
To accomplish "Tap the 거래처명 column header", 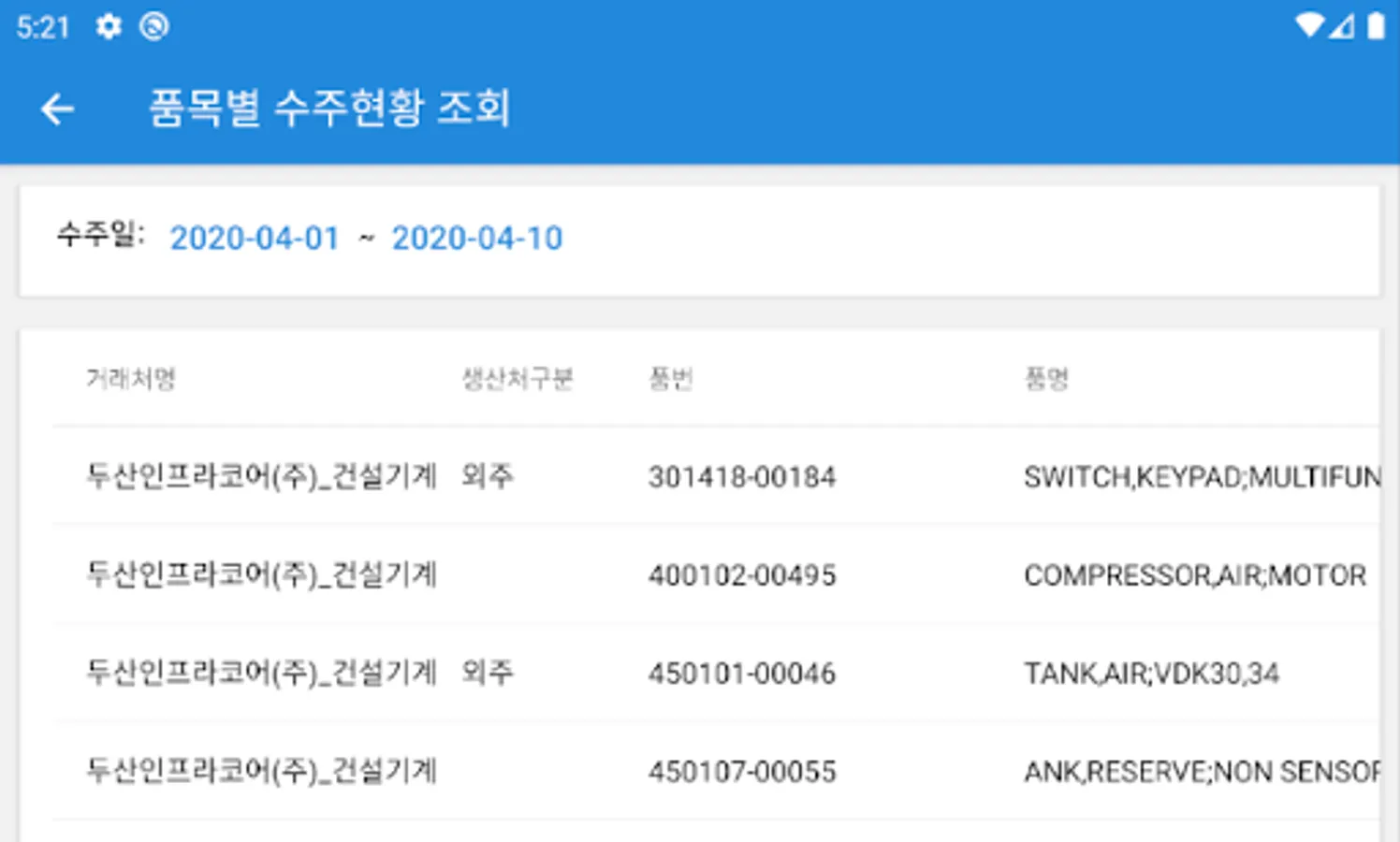I will tap(131, 379).
